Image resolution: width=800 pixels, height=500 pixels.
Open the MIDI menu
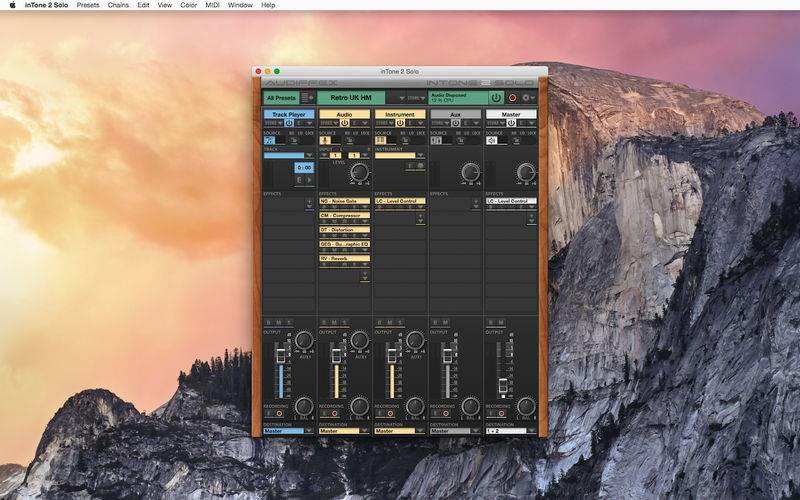[x=212, y=5]
